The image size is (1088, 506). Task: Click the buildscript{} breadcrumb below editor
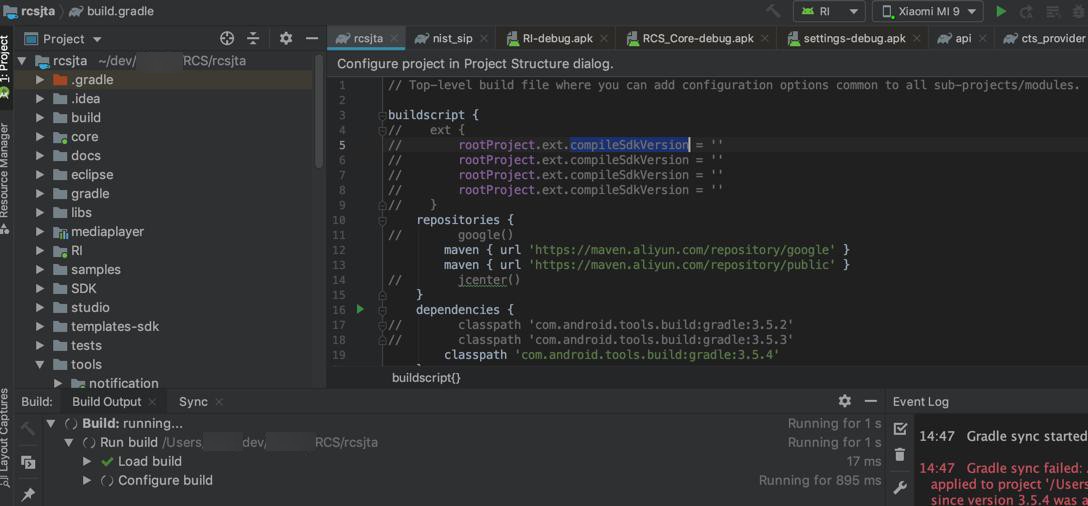point(426,378)
